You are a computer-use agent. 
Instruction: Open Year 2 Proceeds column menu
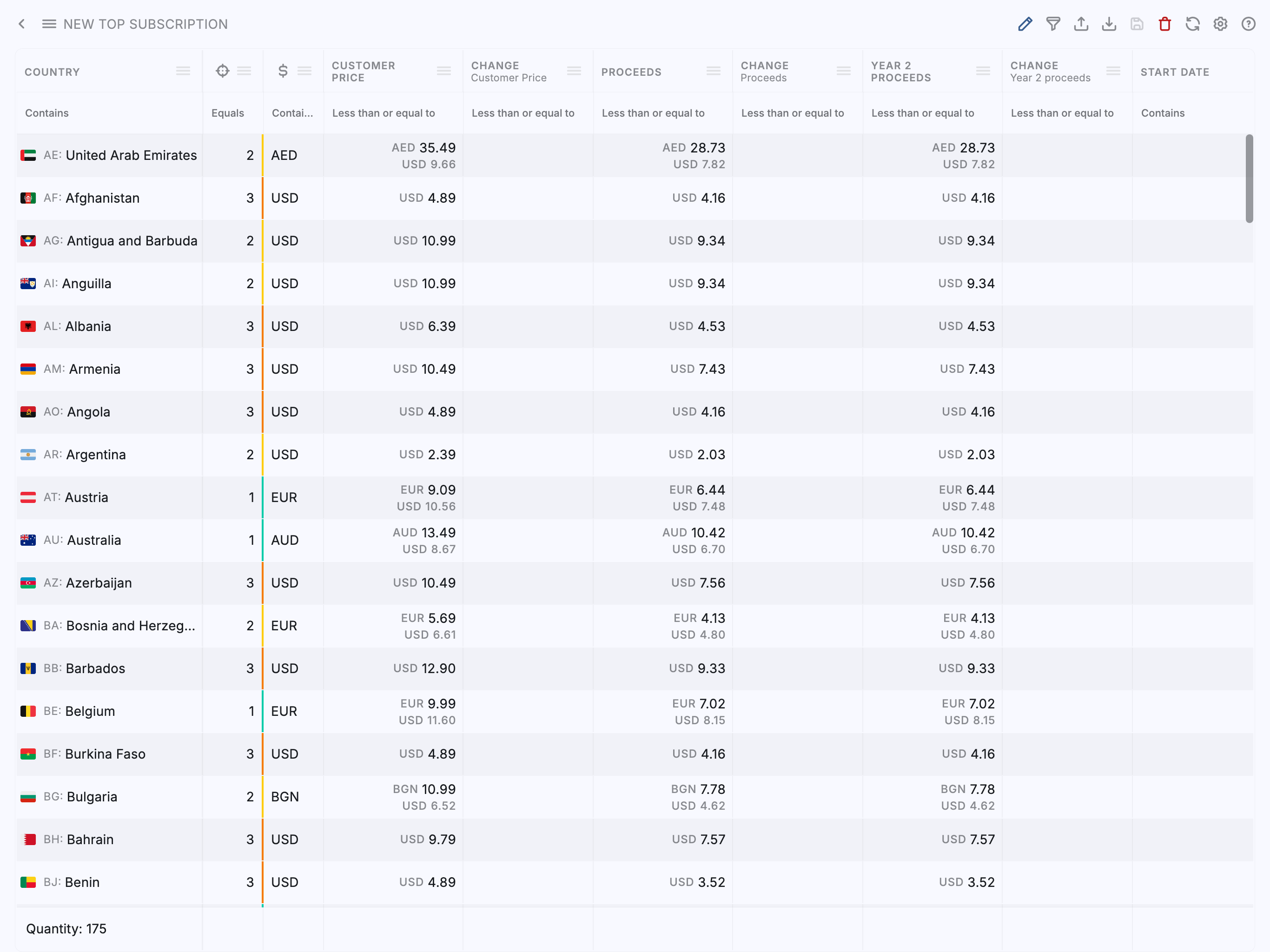click(x=982, y=71)
